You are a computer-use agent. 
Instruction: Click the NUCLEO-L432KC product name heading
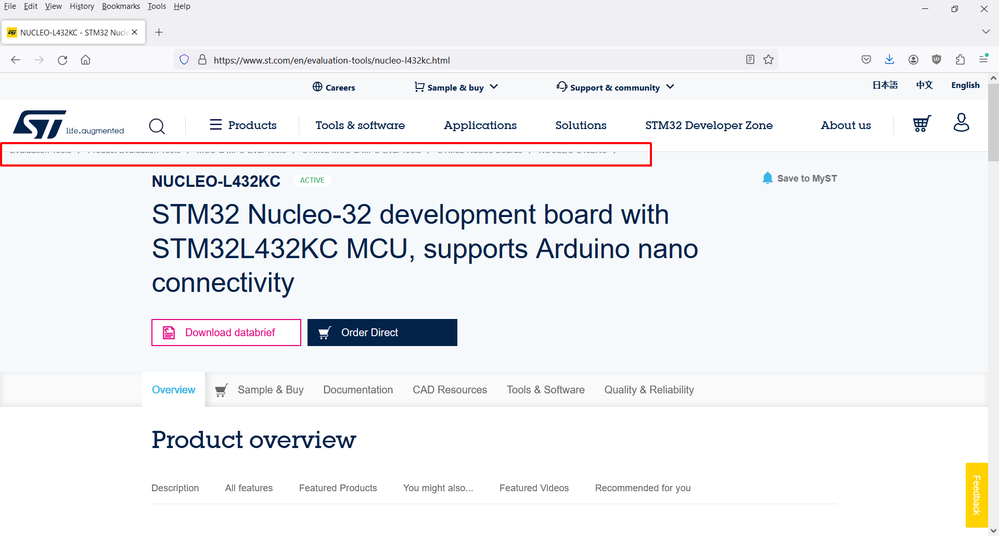216,182
